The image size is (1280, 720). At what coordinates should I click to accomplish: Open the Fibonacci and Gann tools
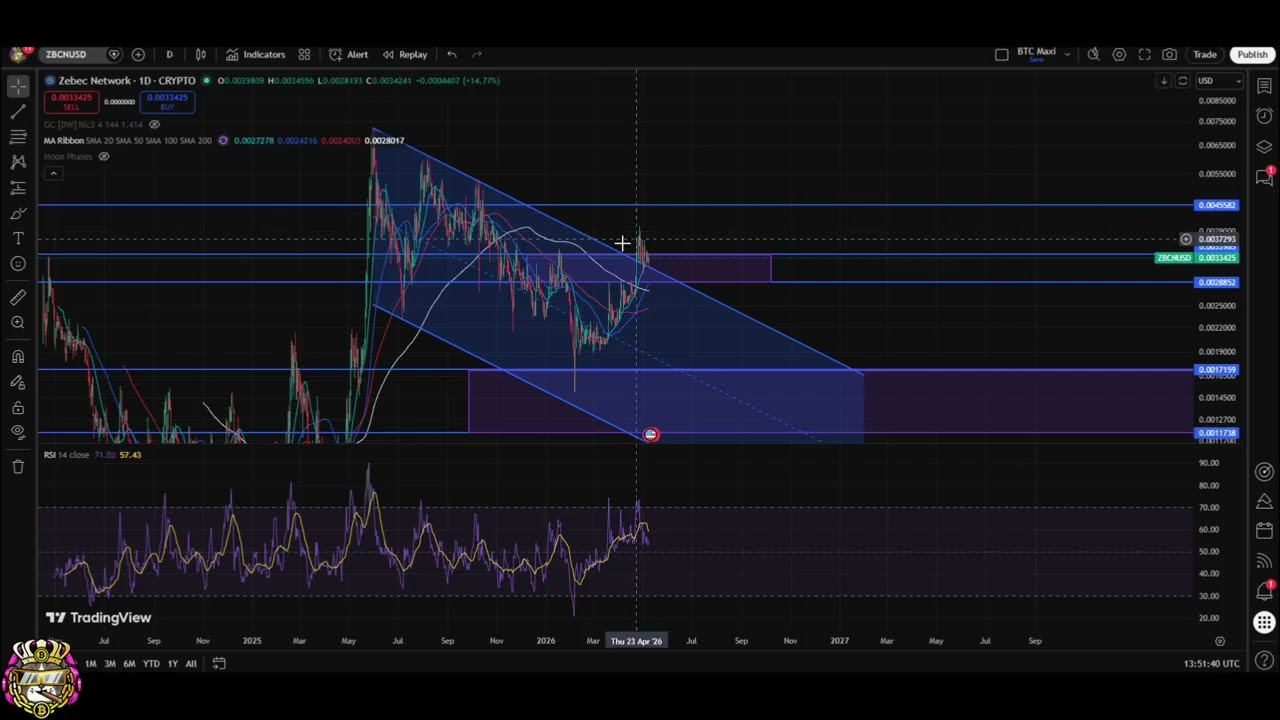coord(18,137)
